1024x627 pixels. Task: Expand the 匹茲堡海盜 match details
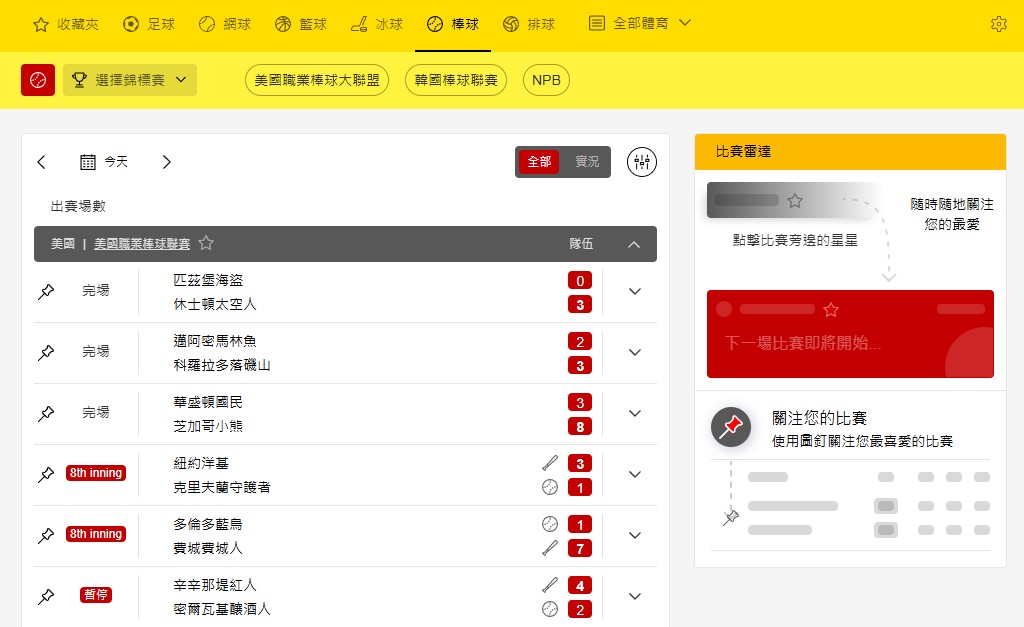[x=635, y=291]
